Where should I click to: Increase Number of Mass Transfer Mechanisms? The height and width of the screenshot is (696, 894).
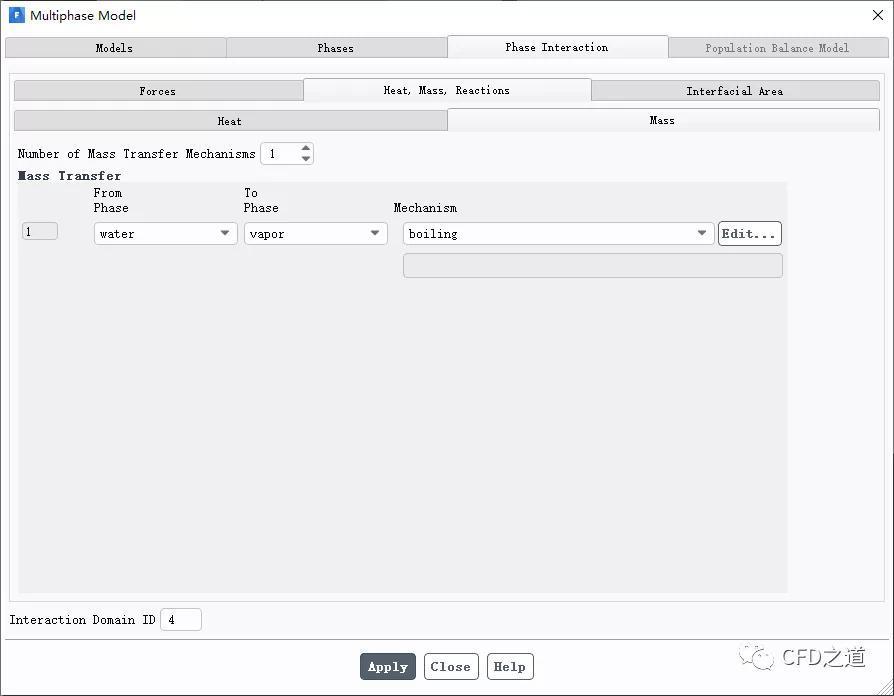[306, 148]
